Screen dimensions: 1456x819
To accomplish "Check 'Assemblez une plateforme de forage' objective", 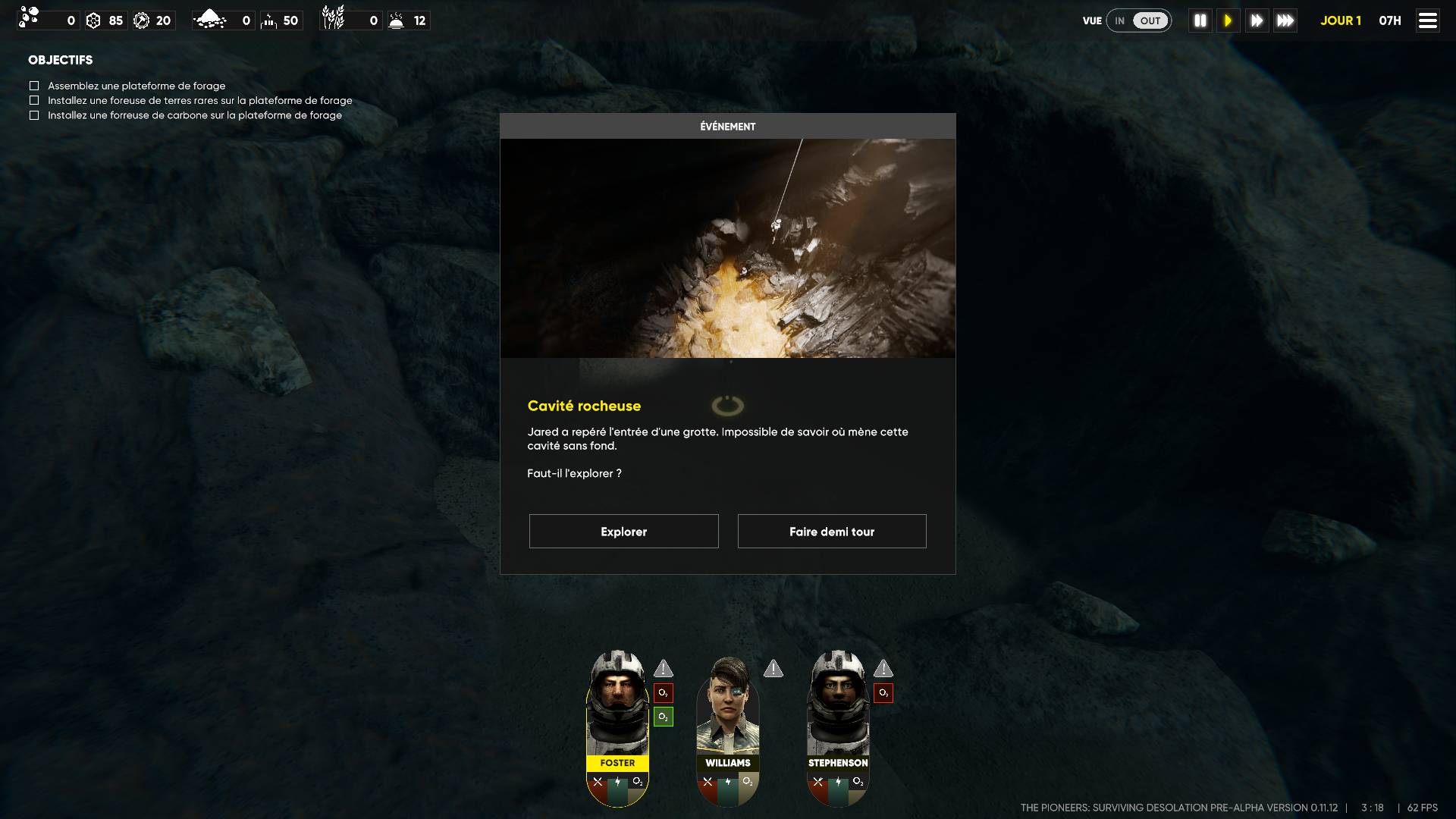I will pos(34,86).
